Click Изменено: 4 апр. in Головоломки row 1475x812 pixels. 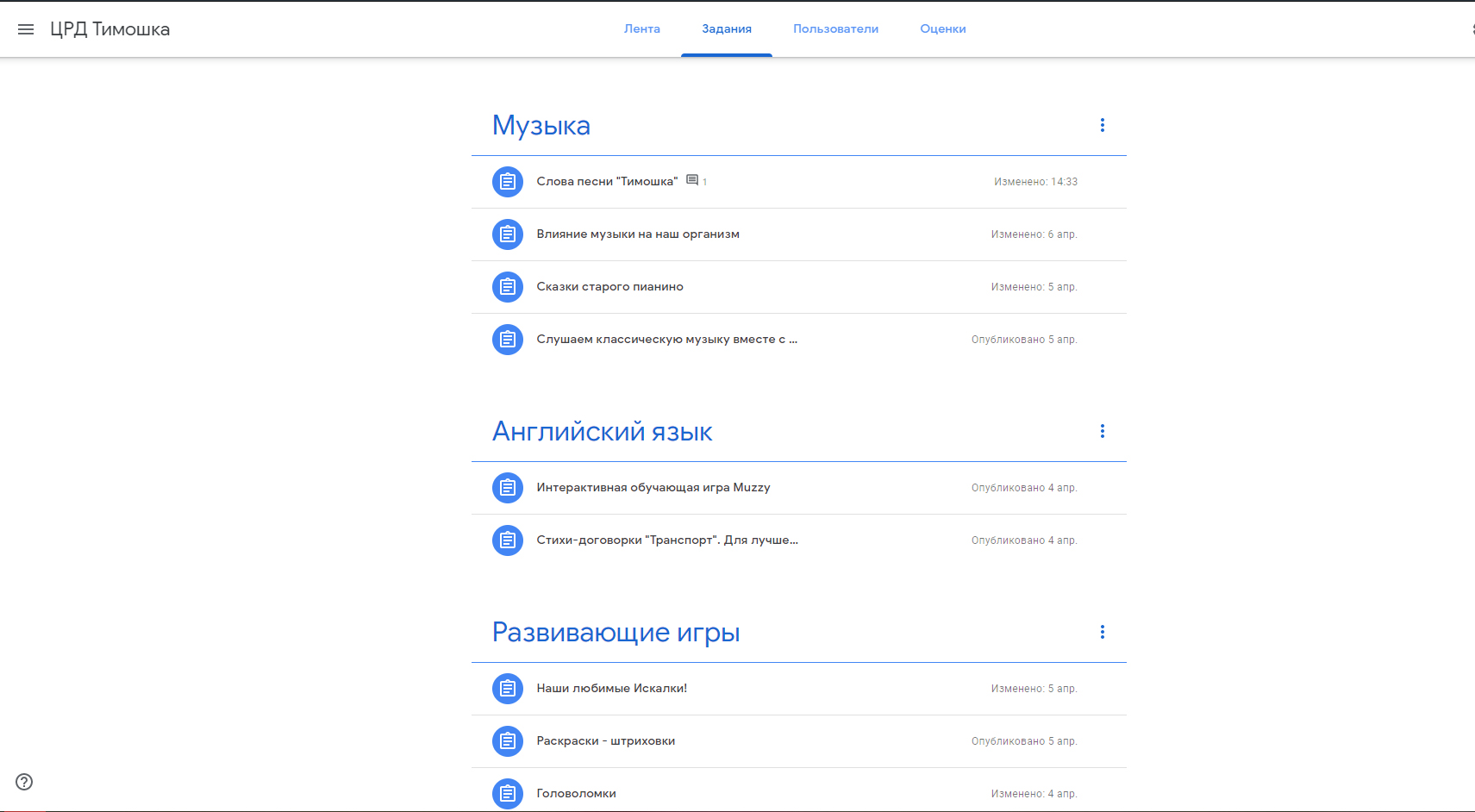click(x=1034, y=794)
